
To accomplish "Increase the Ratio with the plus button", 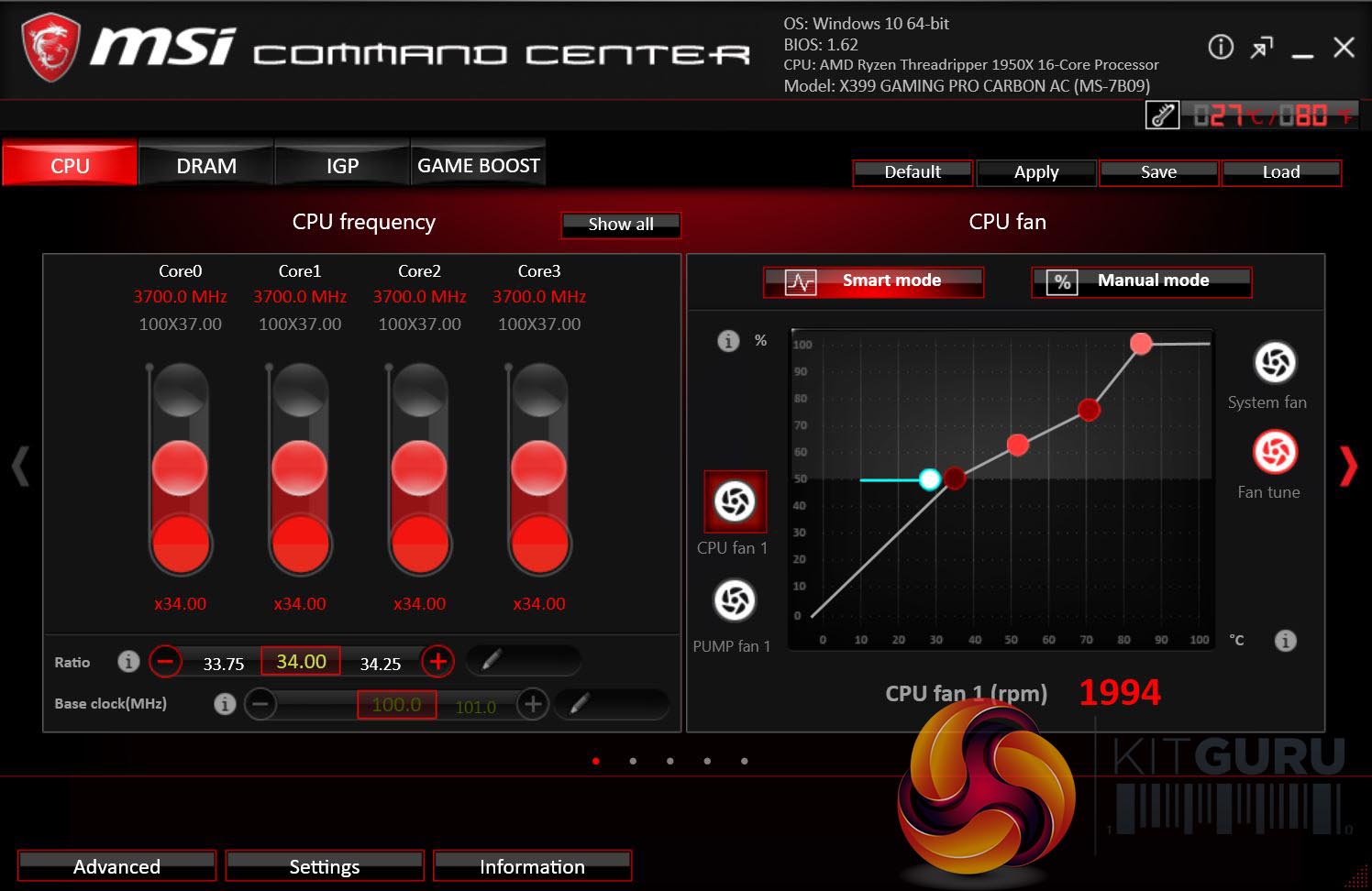I will point(438,661).
